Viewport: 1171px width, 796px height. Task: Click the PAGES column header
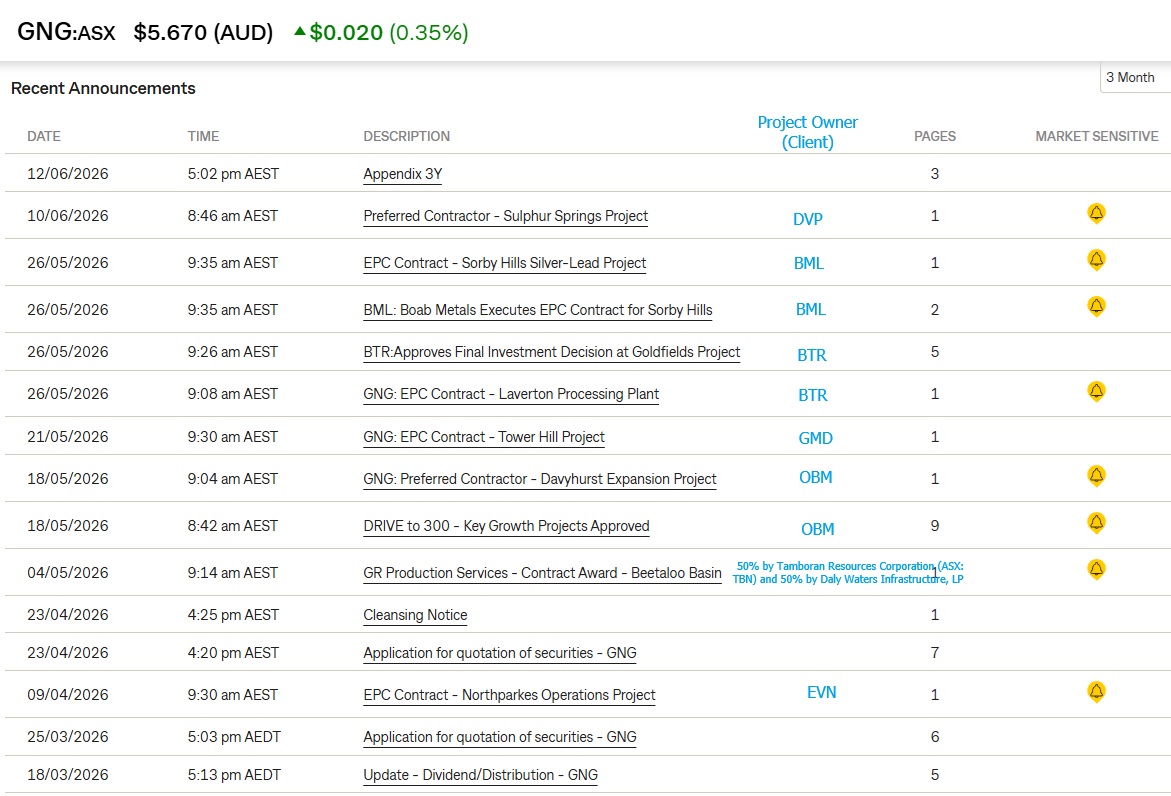(x=935, y=136)
